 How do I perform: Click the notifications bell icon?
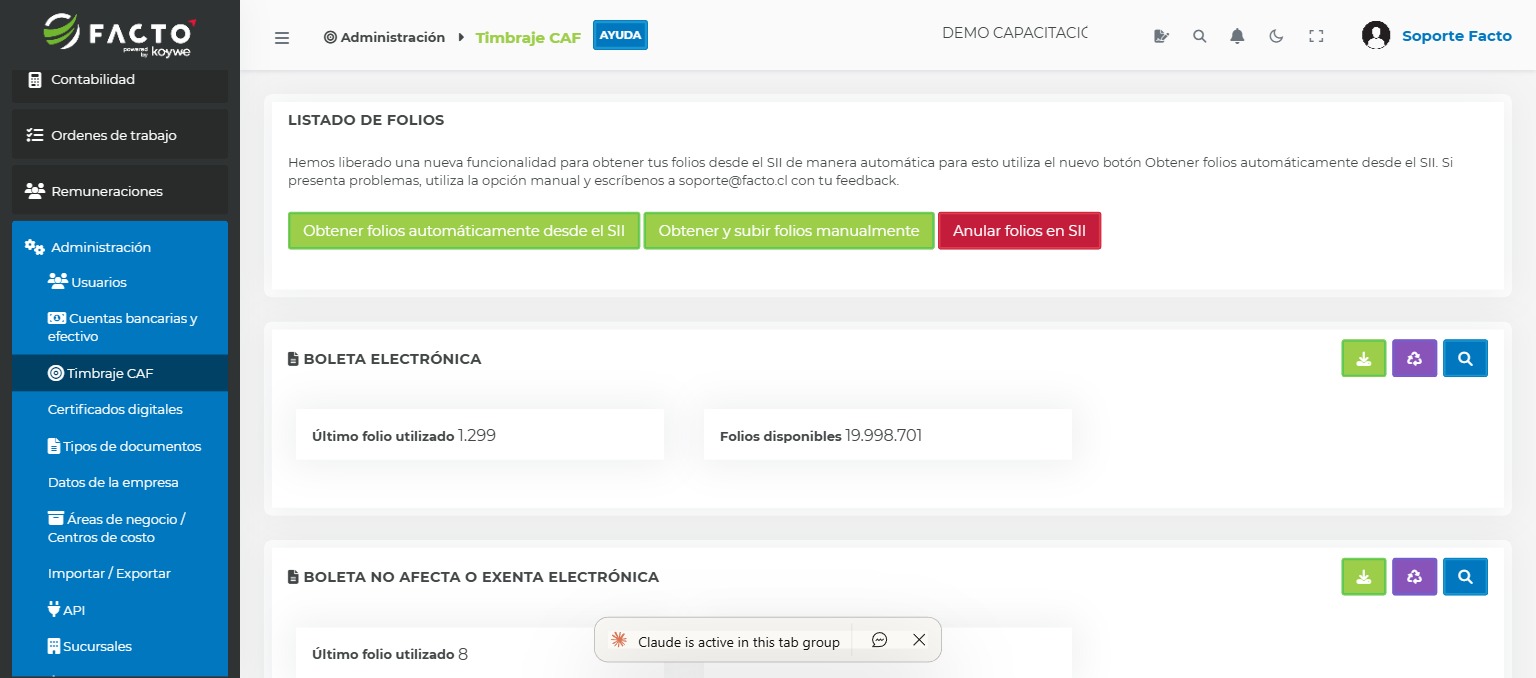pyautogui.click(x=1237, y=36)
